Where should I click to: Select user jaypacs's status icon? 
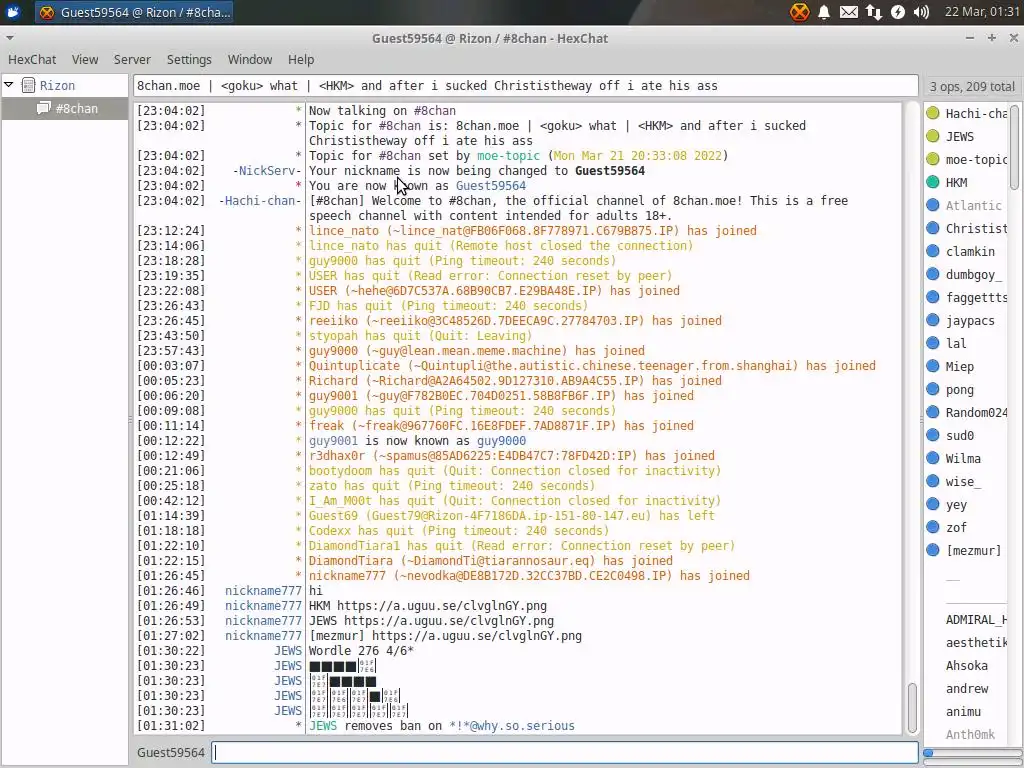[933, 320]
